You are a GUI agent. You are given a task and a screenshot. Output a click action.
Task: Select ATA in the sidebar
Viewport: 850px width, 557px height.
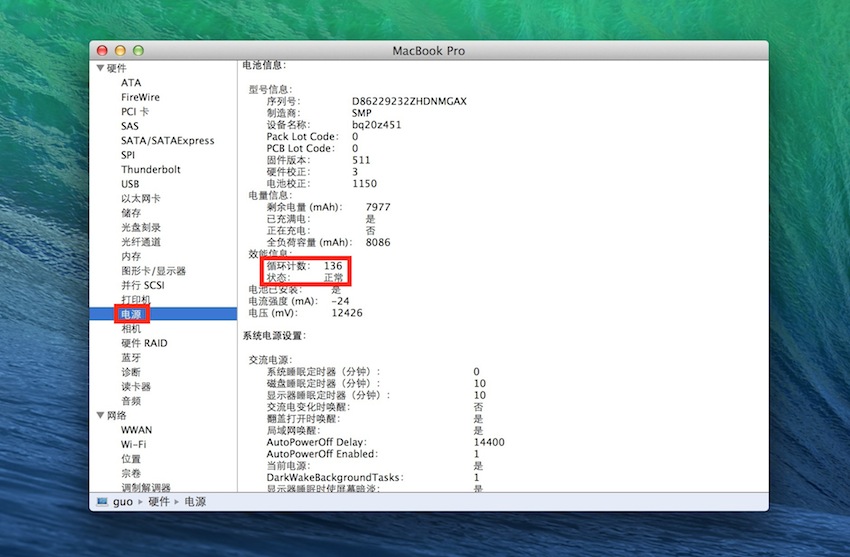click(x=131, y=82)
